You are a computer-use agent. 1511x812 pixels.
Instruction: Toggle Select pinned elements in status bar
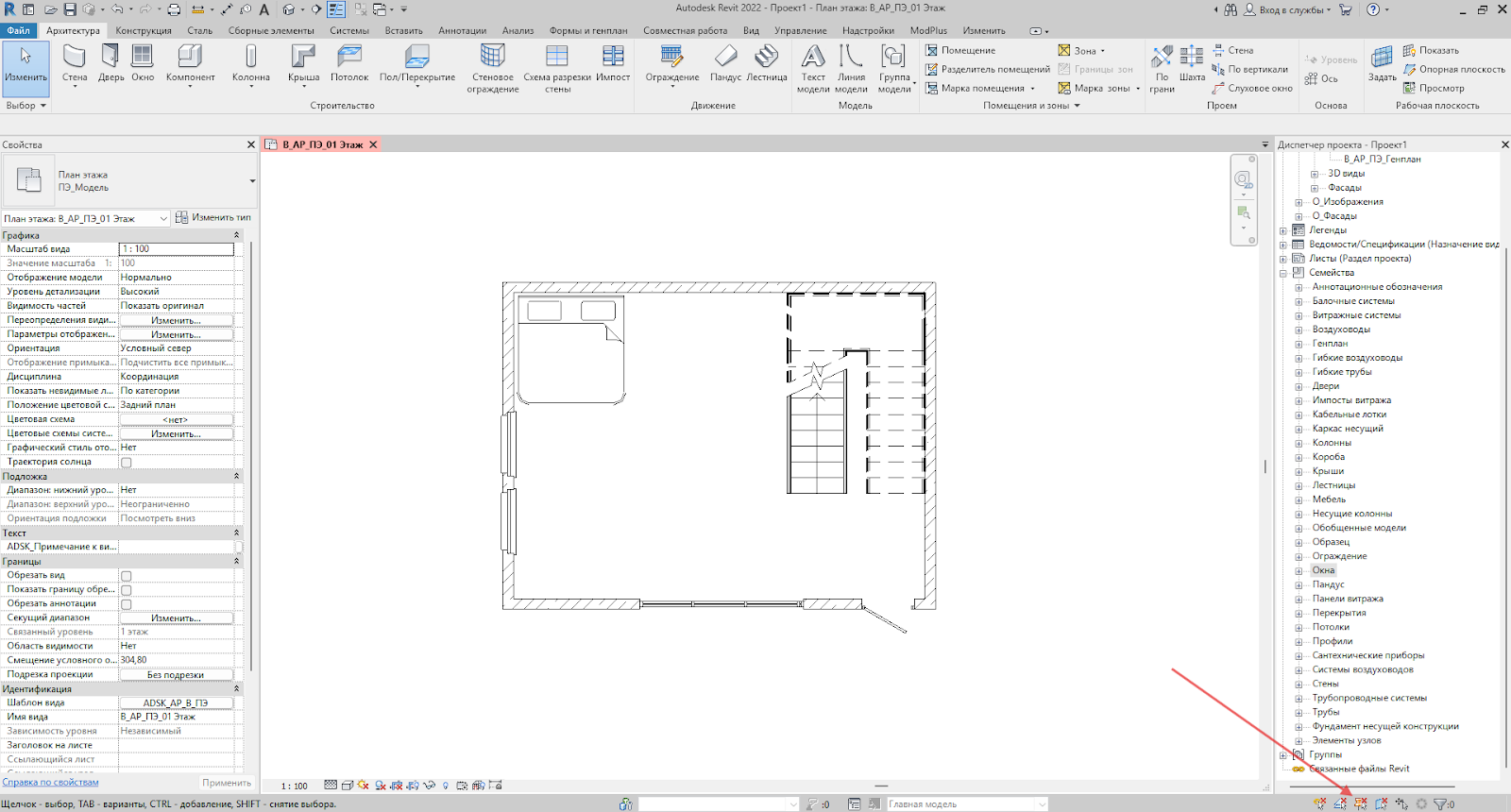[1361, 804]
